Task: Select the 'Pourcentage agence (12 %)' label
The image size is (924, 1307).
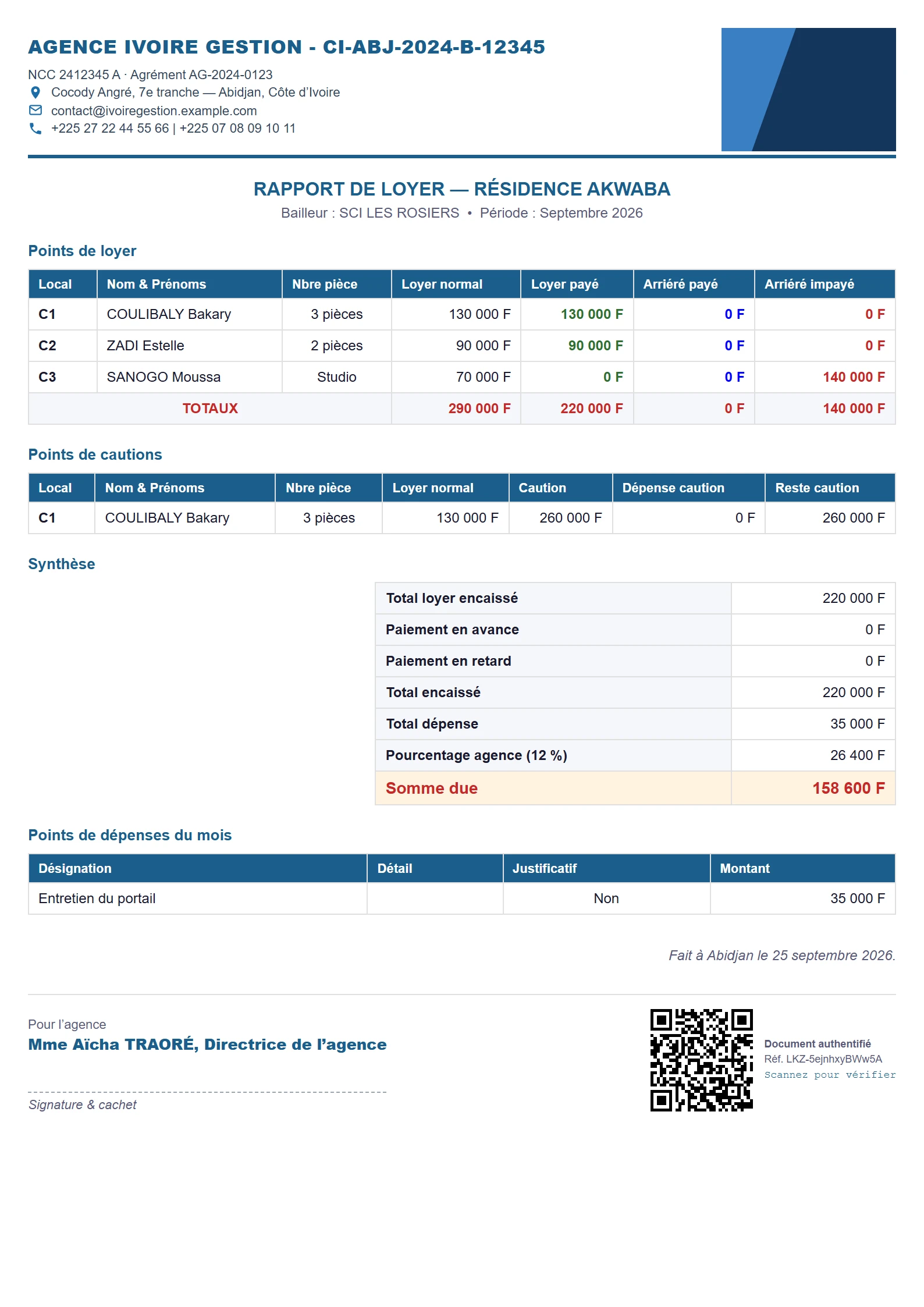Action: click(x=476, y=755)
